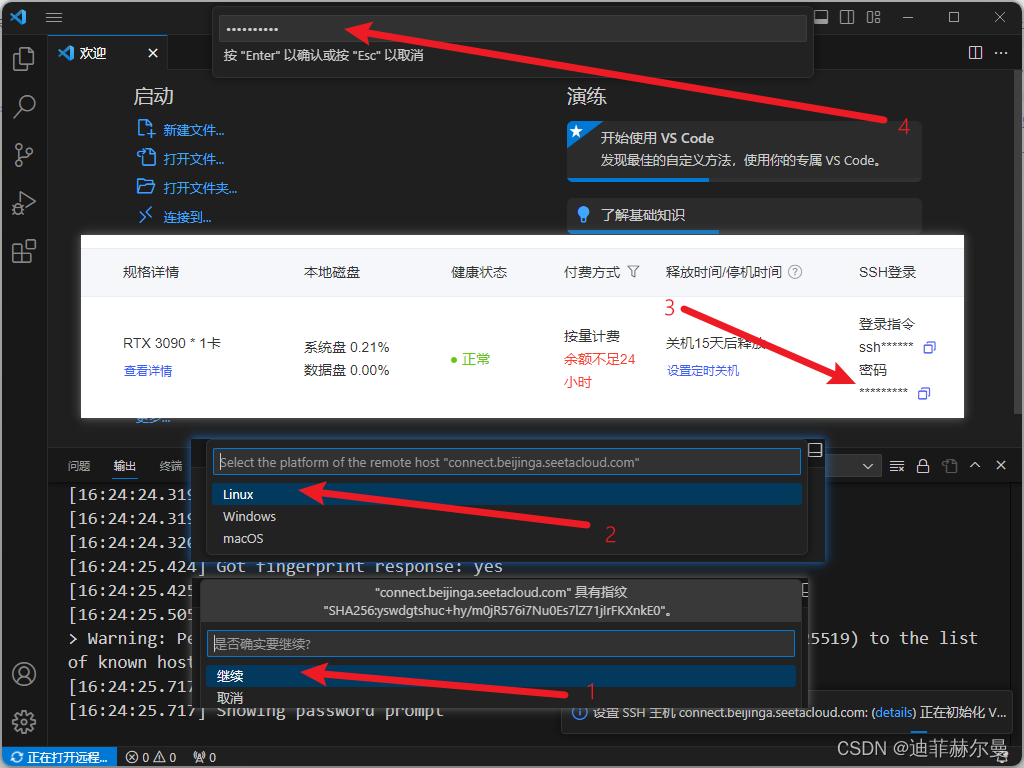Split the editor to the right

click(x=975, y=53)
